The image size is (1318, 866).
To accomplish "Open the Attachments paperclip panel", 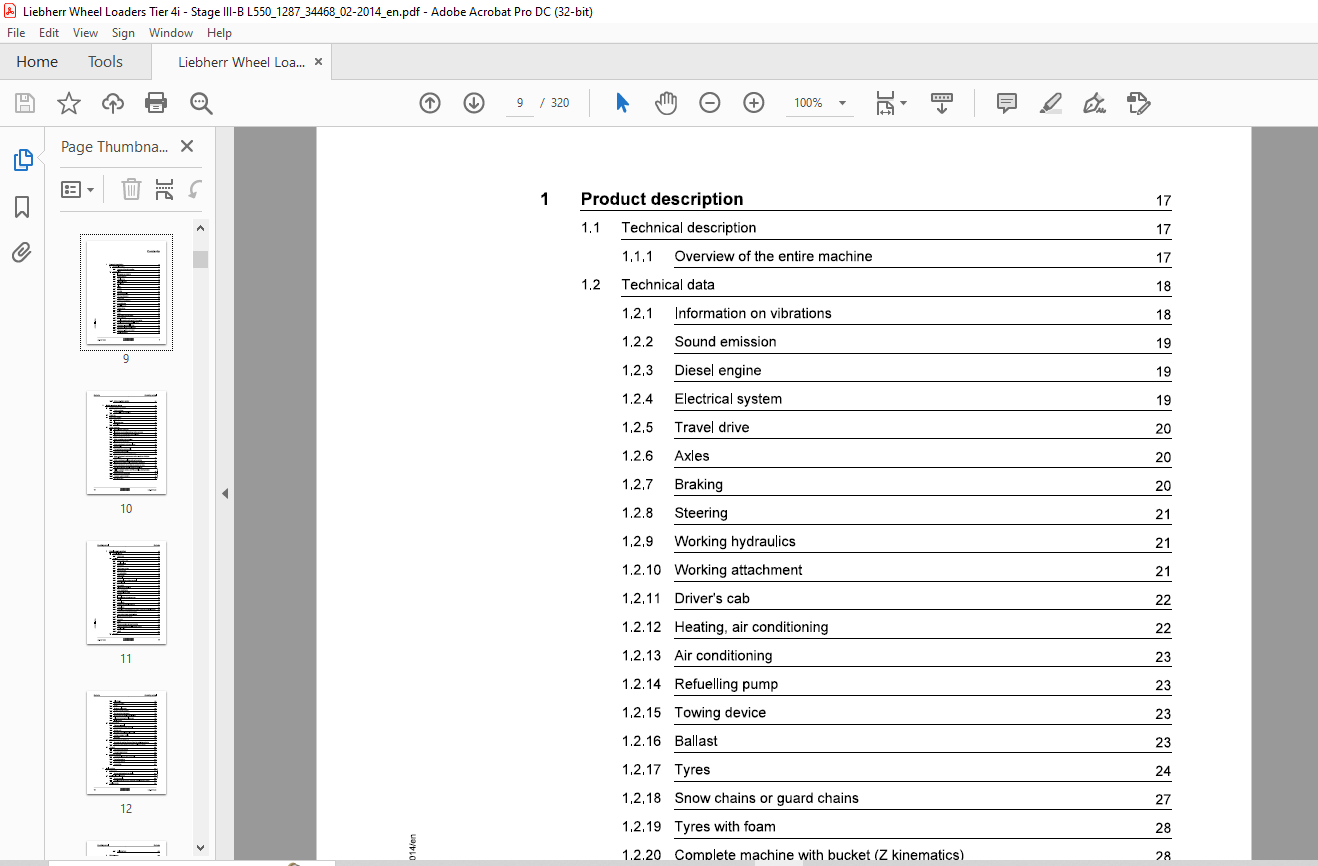I will (22, 253).
